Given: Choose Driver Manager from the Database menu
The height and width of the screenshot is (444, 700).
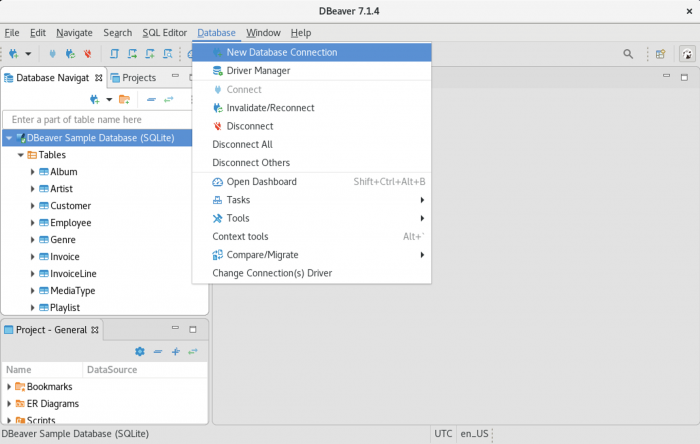Looking at the screenshot, I should [x=312, y=71].
